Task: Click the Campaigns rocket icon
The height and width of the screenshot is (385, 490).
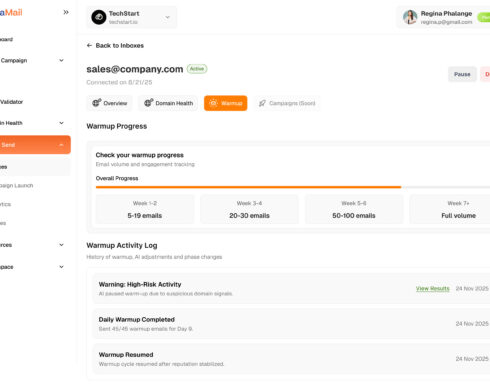Action: [262, 103]
